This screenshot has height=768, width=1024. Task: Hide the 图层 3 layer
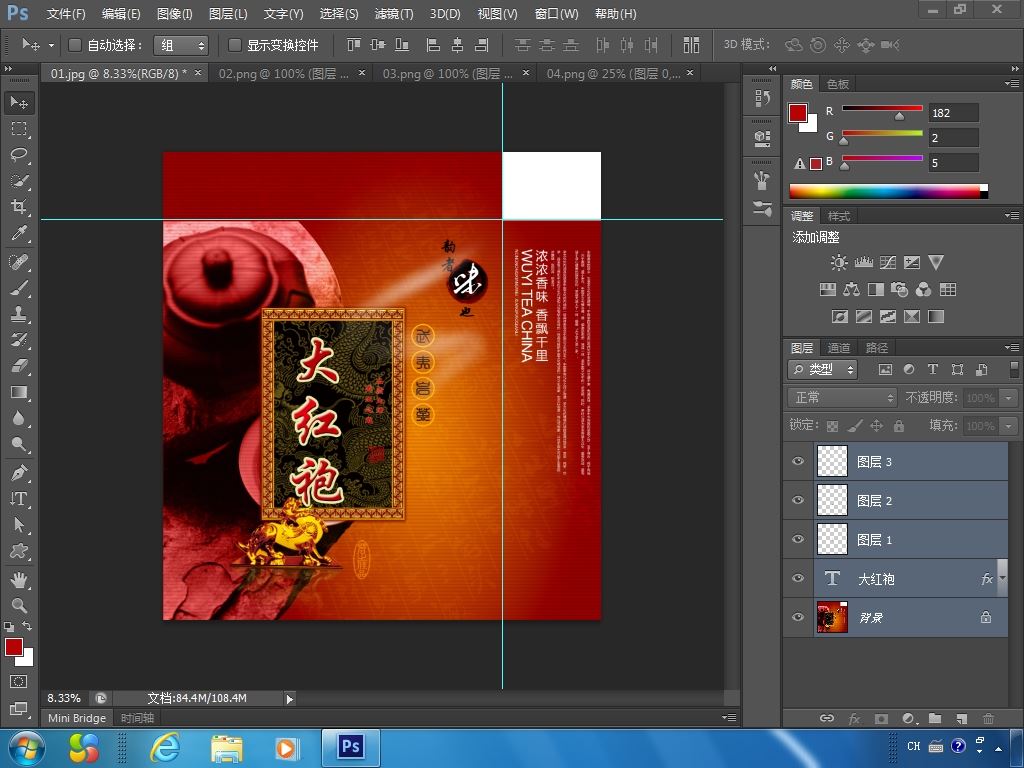(798, 461)
